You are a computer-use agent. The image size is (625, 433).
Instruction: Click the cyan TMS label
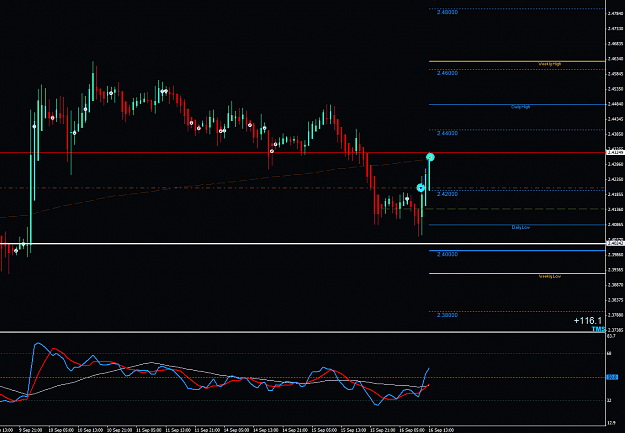pos(598,329)
